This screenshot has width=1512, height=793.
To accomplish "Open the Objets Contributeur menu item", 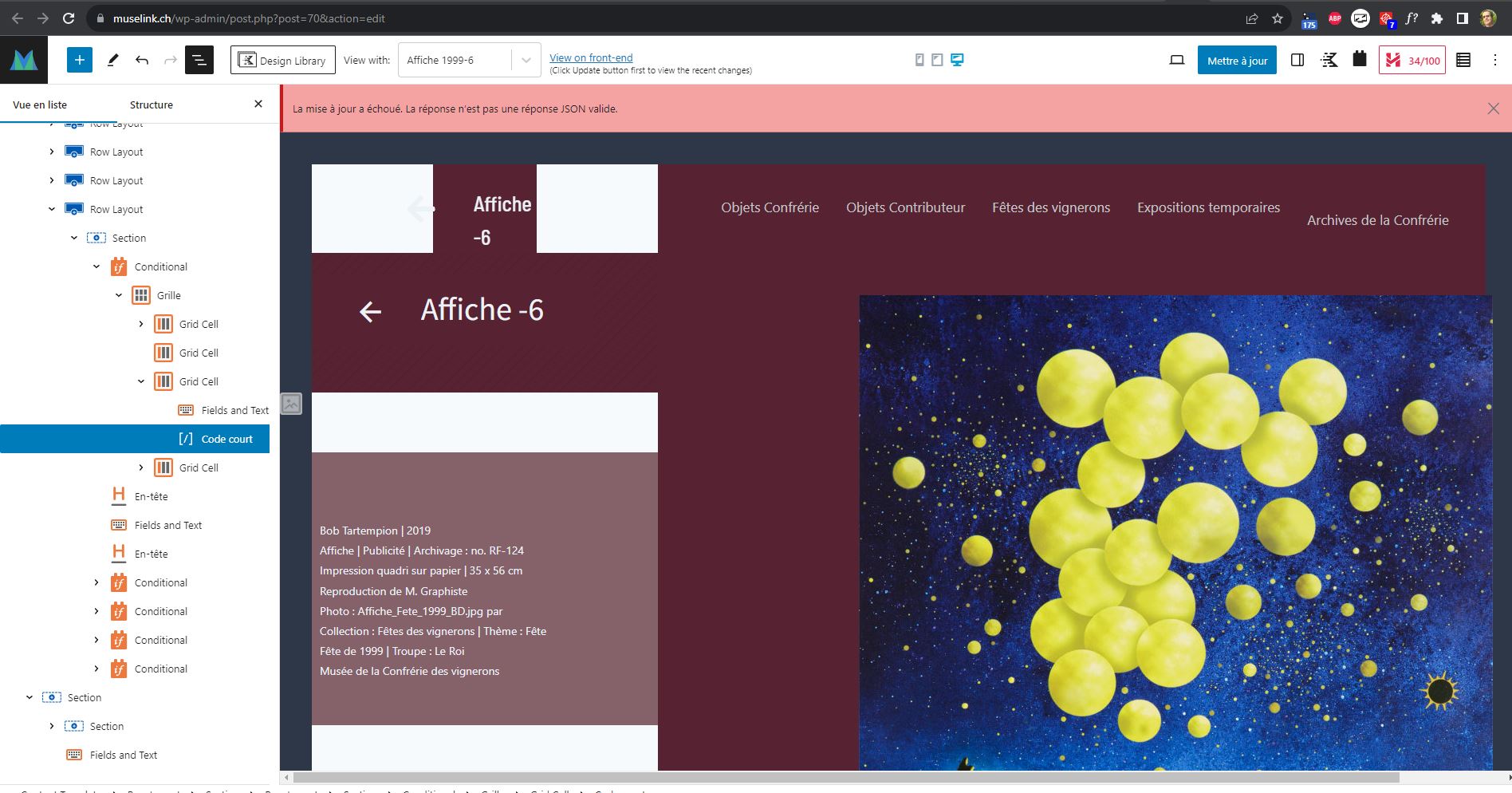I will click(906, 207).
